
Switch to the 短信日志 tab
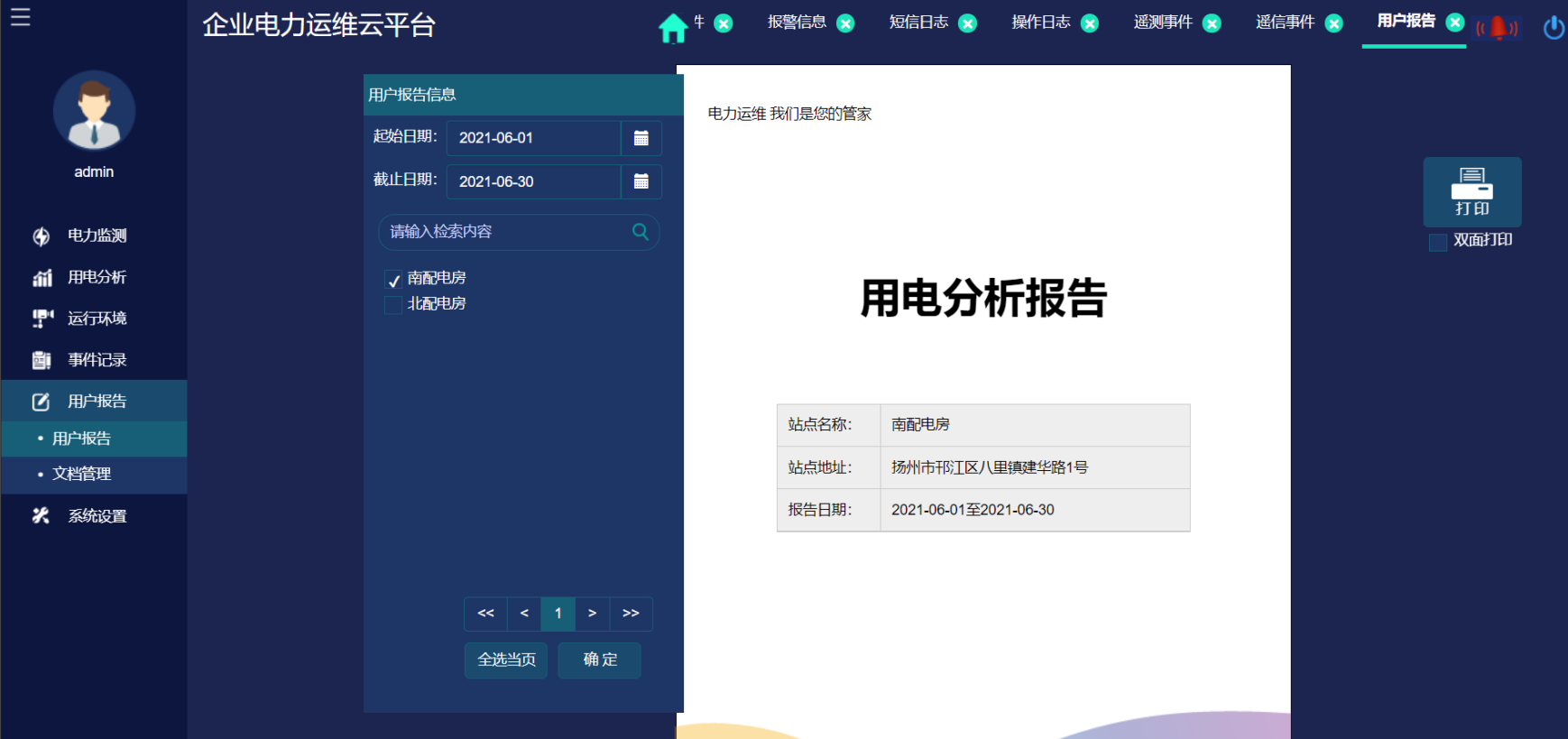[x=918, y=23]
